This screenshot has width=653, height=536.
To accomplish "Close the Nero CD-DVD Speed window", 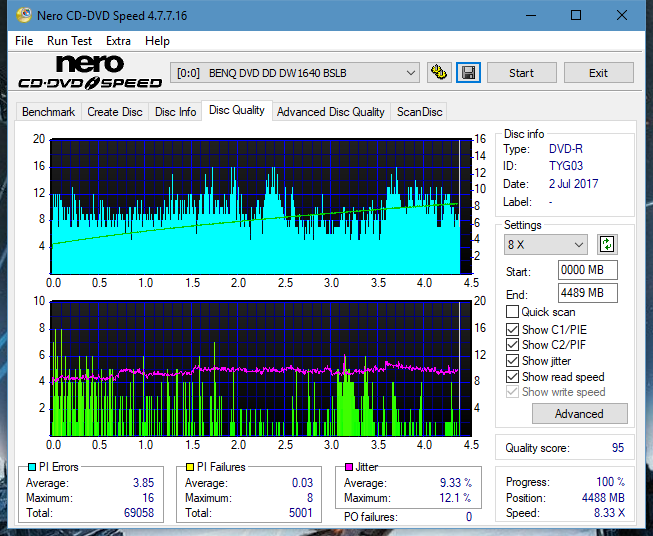I will pyautogui.click(x=622, y=15).
